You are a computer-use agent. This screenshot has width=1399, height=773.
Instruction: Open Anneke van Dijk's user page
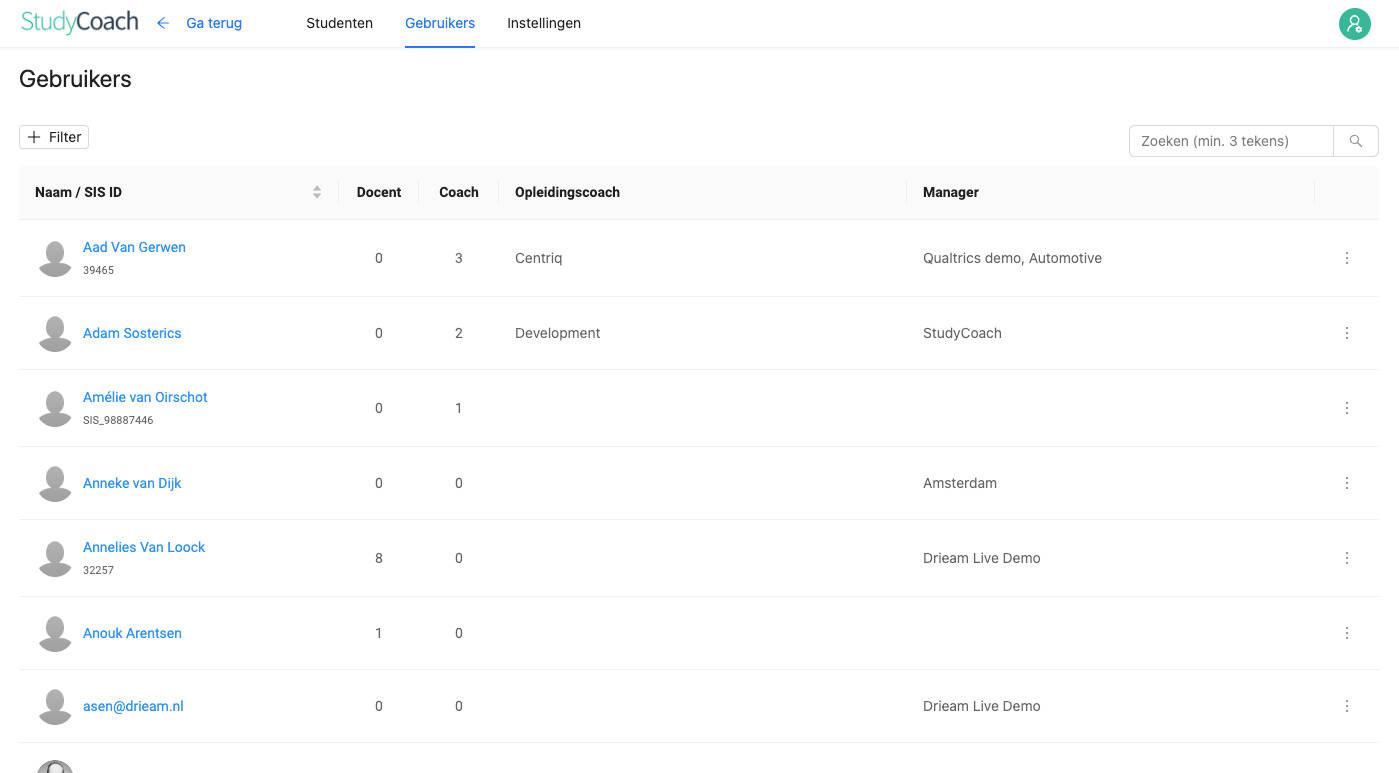click(x=132, y=483)
